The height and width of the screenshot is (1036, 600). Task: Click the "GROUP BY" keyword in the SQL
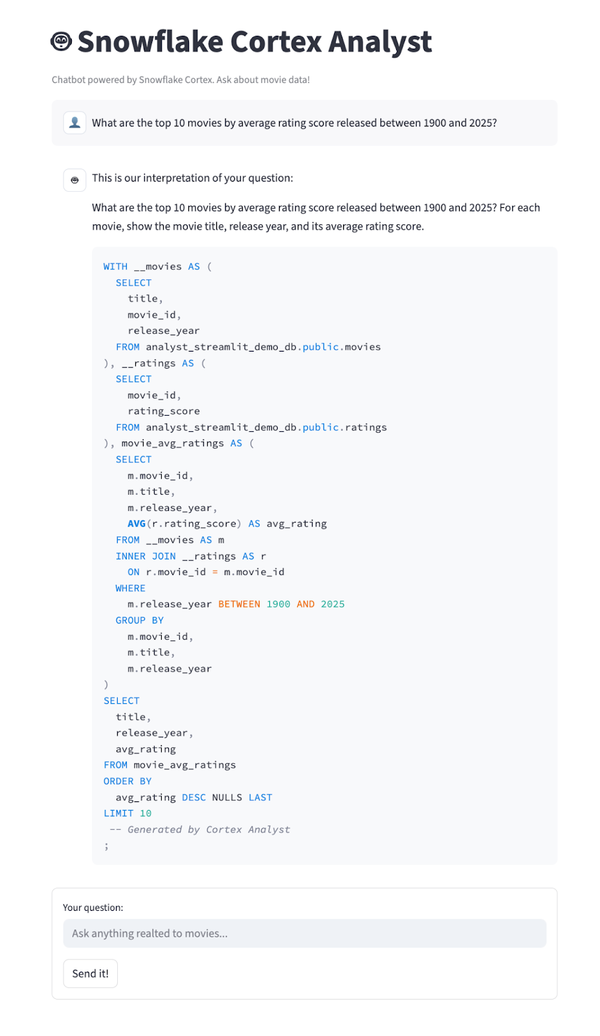tap(139, 620)
